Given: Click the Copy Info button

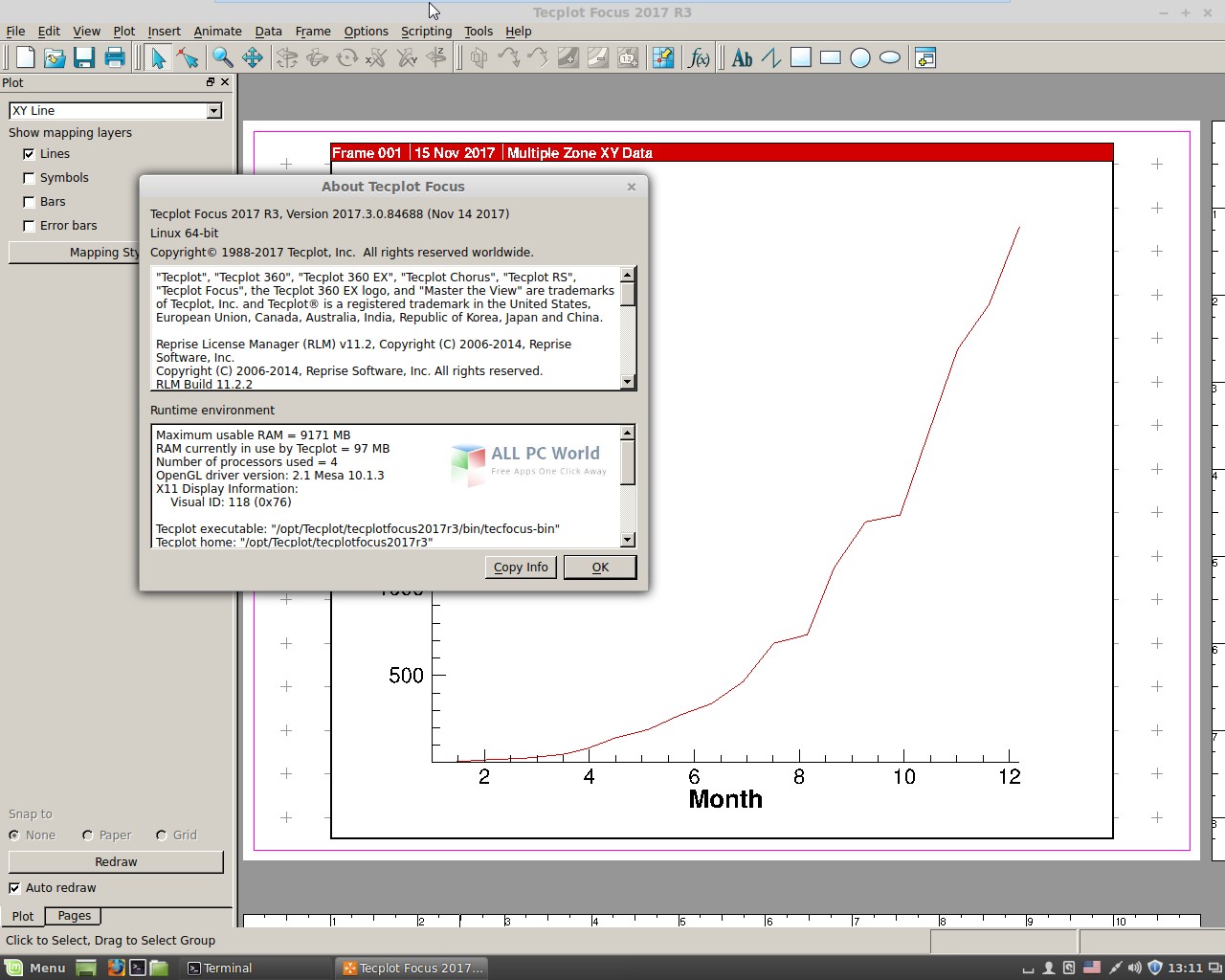Looking at the screenshot, I should [521, 567].
